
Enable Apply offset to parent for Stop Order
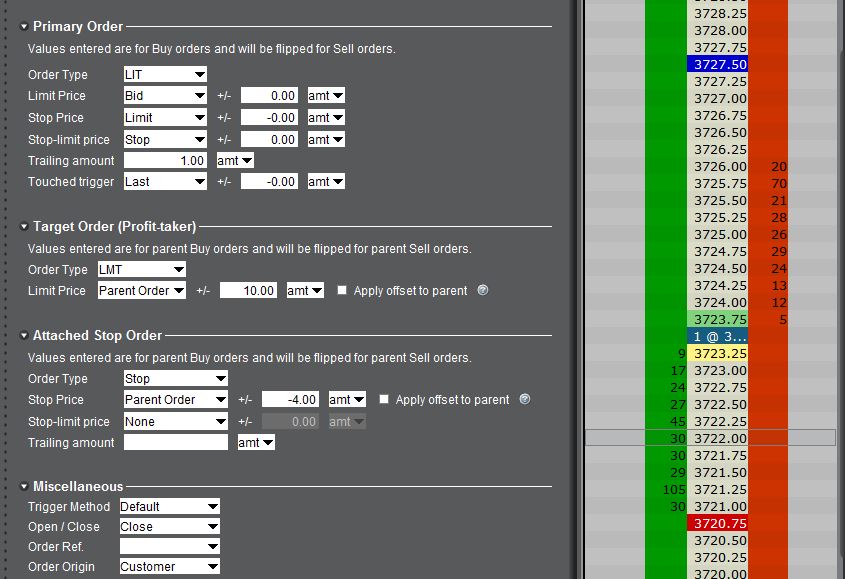[x=384, y=399]
